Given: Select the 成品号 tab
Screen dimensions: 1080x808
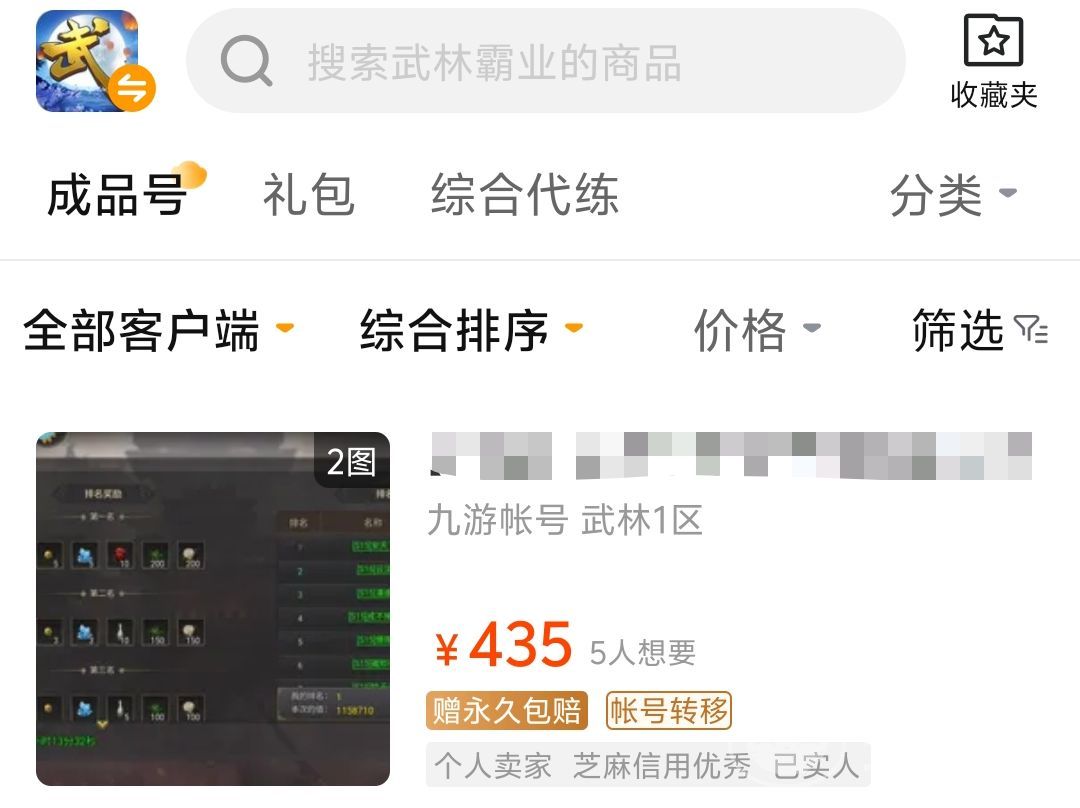Looking at the screenshot, I should (117, 195).
